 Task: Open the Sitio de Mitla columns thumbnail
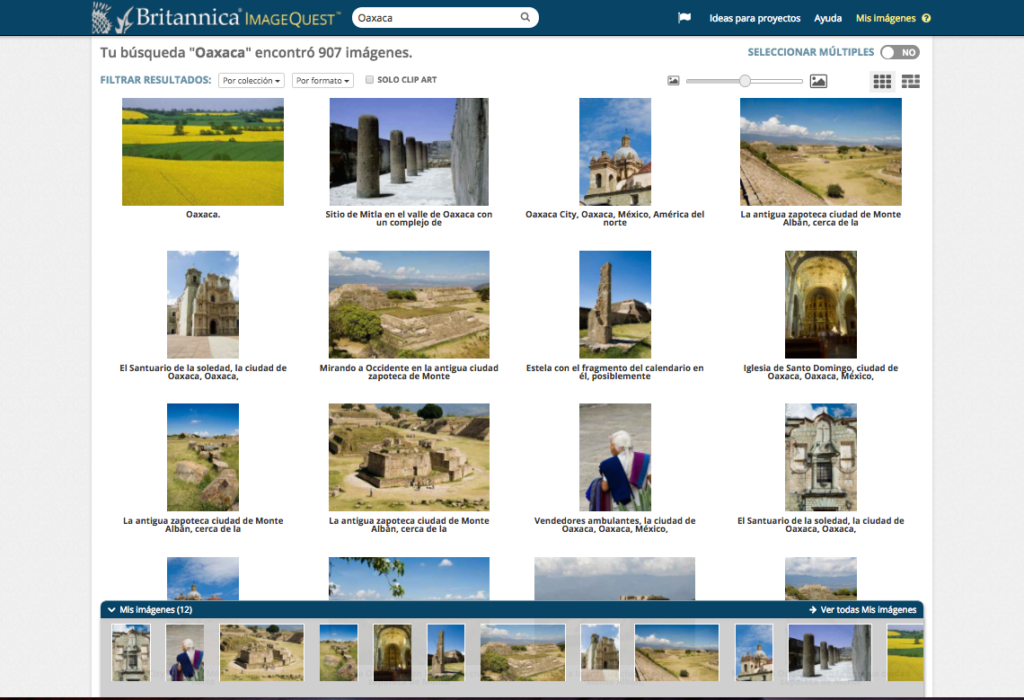coord(408,151)
